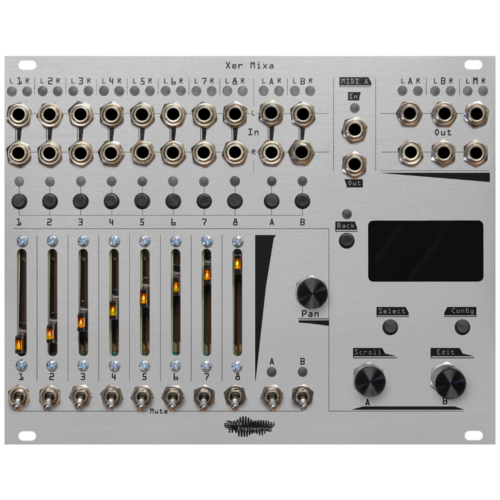Click the Scroll knob A
Viewport: 500px width, 500px height.
370,380
